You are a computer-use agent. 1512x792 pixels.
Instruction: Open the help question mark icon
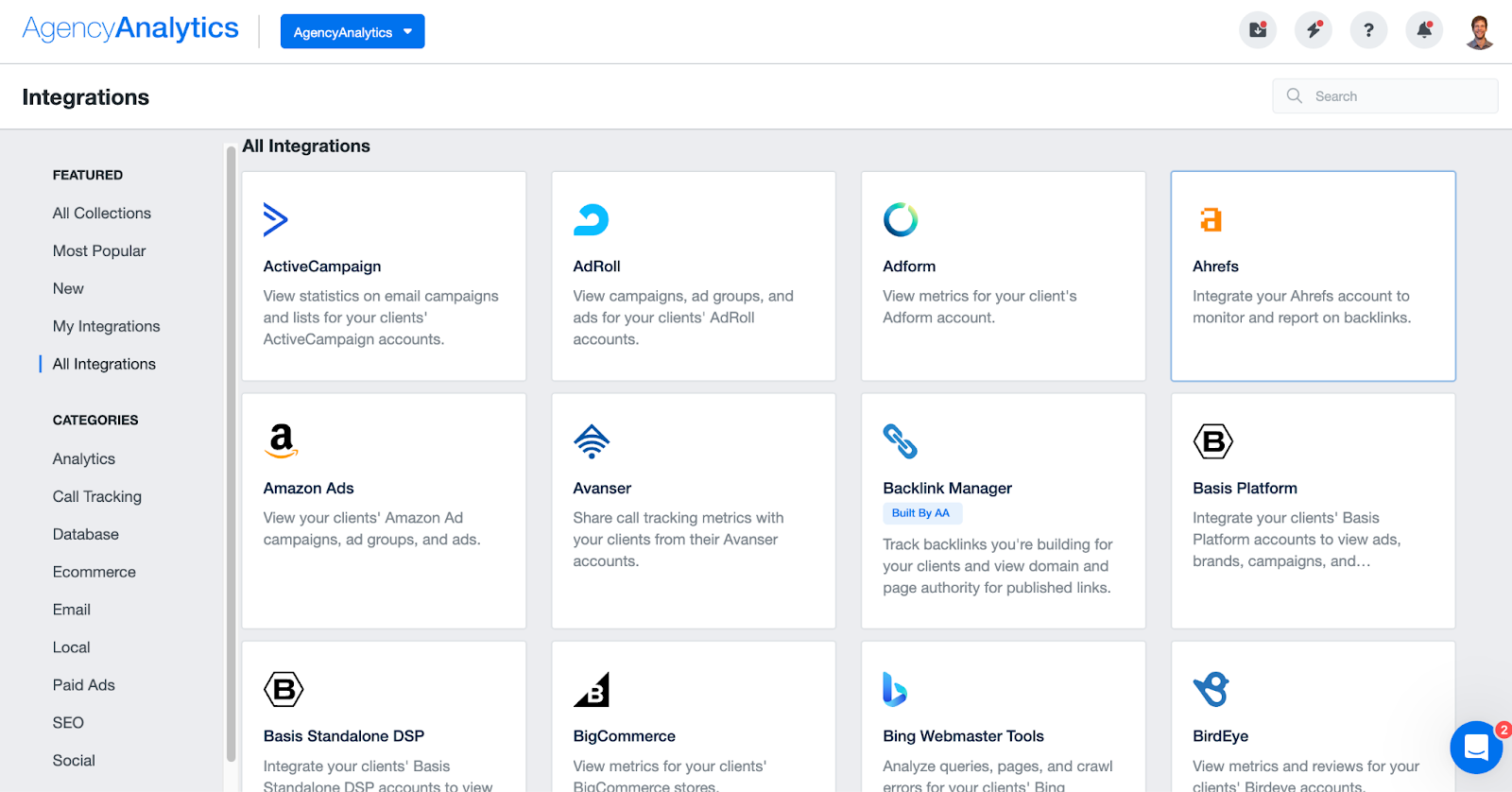1368,31
